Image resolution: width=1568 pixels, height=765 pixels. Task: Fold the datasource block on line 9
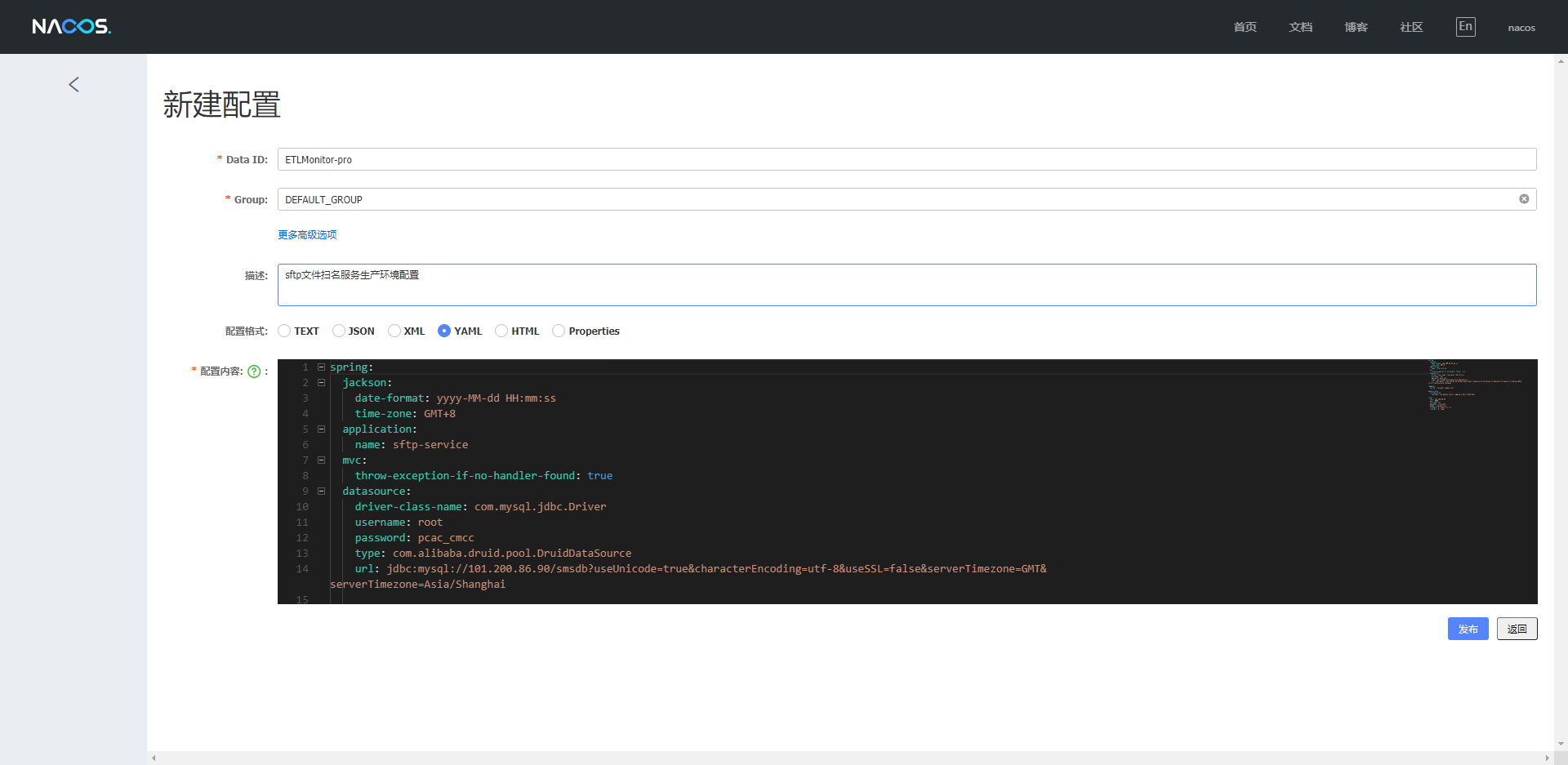322,491
